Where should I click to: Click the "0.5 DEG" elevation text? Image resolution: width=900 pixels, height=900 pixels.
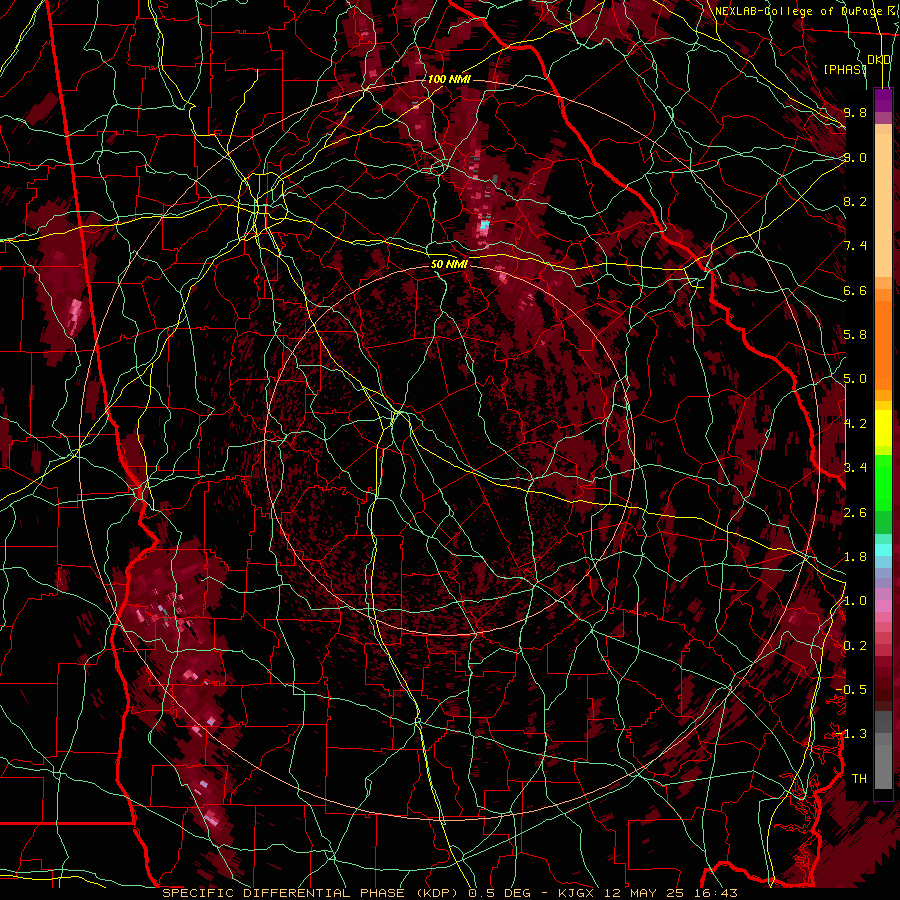tap(498, 893)
